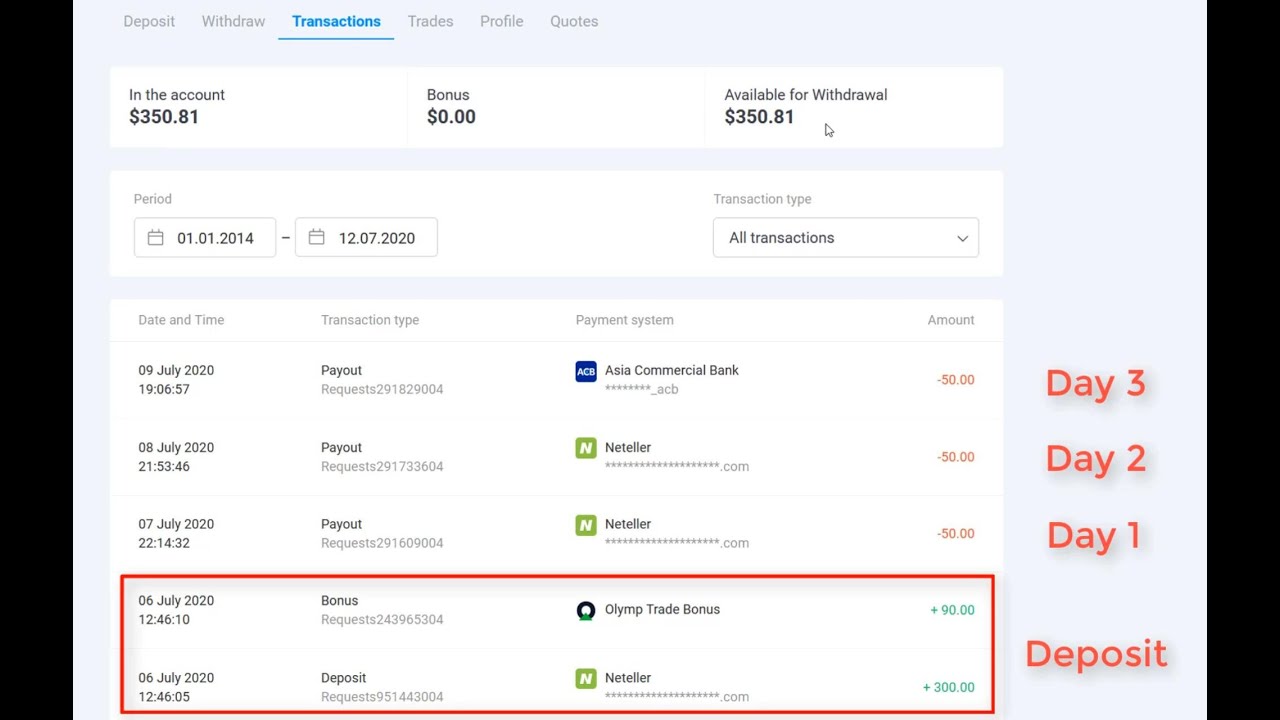Click the Amount column header

coord(950,320)
